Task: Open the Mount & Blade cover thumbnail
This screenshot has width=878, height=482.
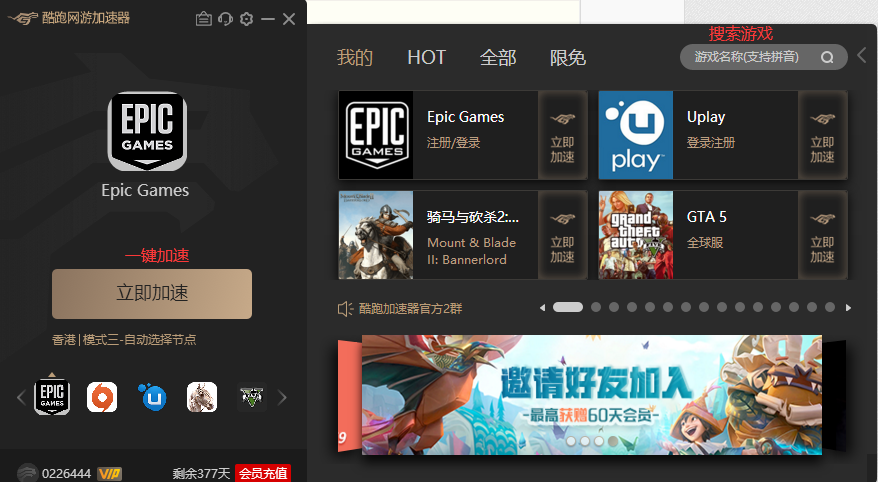Action: pyautogui.click(x=376, y=235)
